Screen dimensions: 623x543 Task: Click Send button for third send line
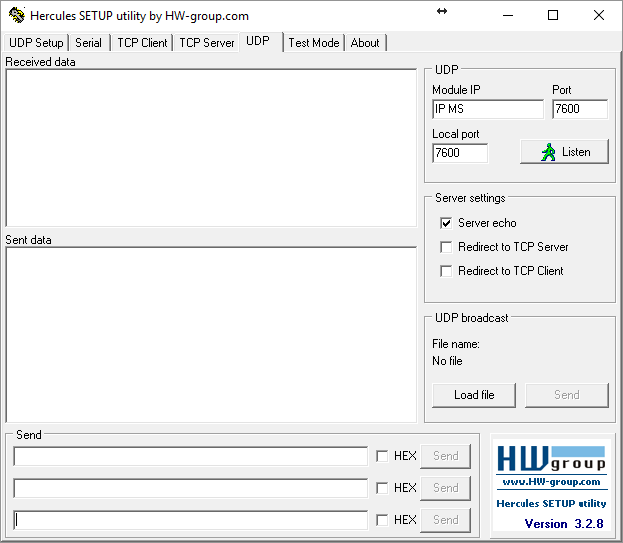coord(445,520)
